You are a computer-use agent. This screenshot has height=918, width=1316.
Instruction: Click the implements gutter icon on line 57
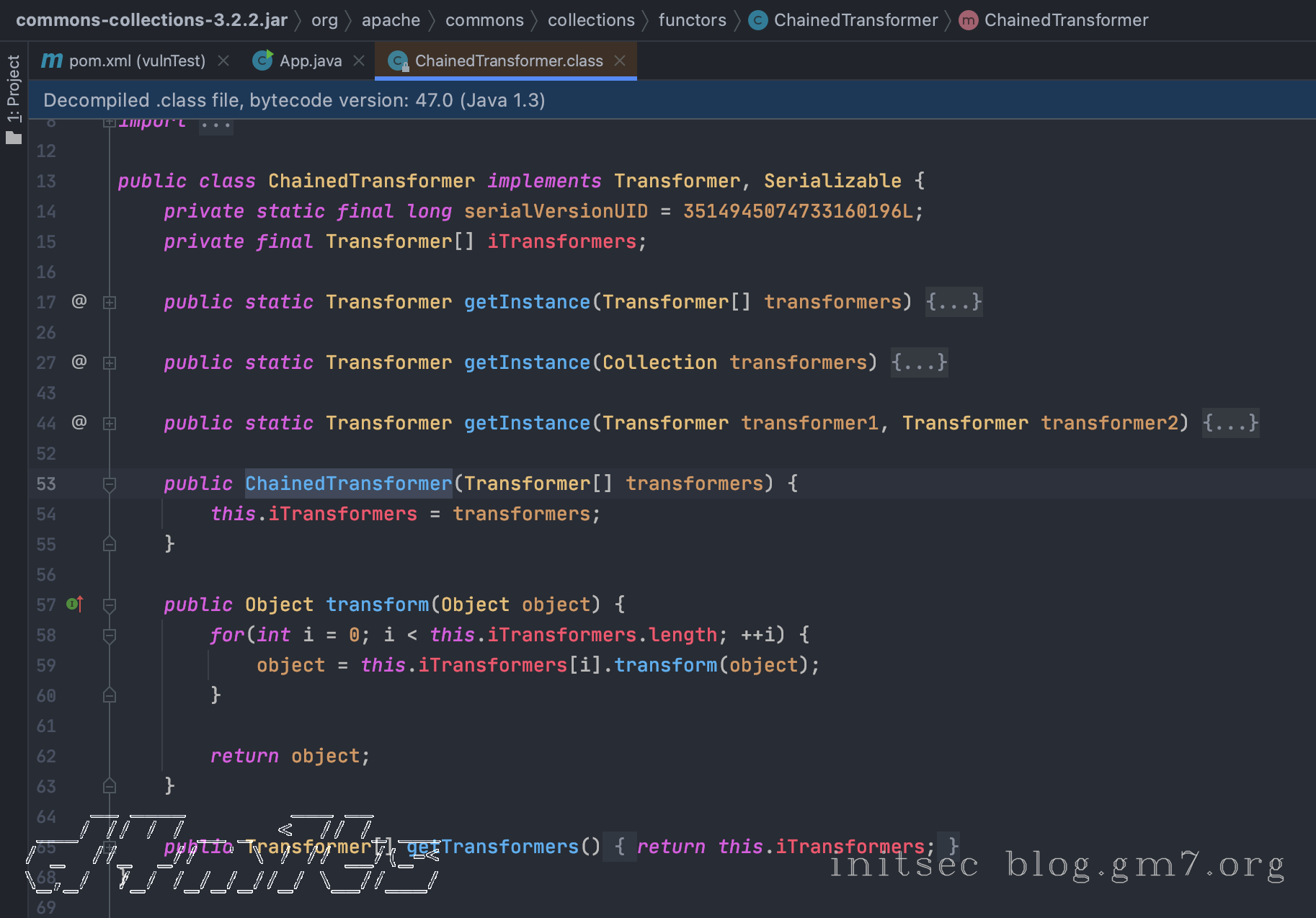(75, 604)
